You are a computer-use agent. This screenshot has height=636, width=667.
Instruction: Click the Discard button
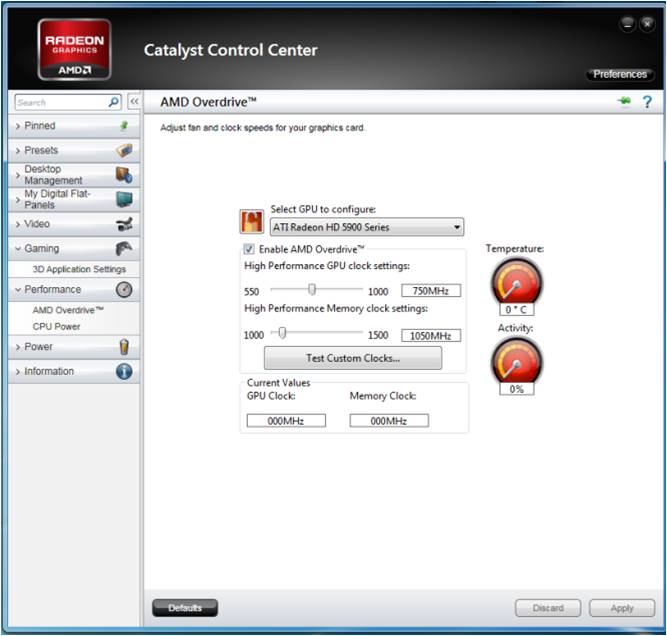[548, 608]
